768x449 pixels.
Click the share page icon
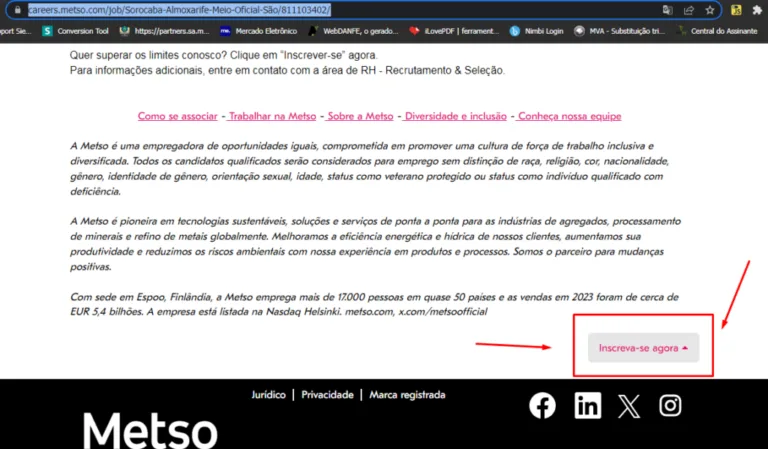pyautogui.click(x=689, y=10)
